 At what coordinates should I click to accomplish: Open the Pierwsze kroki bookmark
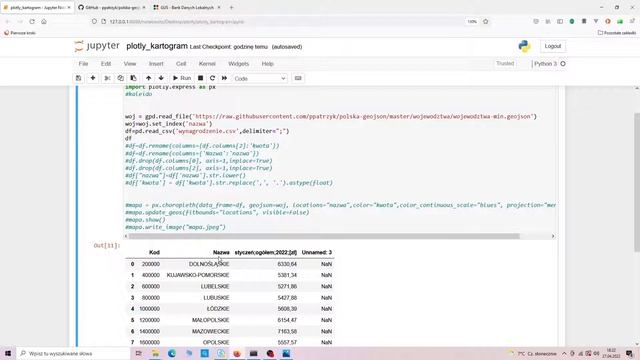(x=20, y=33)
